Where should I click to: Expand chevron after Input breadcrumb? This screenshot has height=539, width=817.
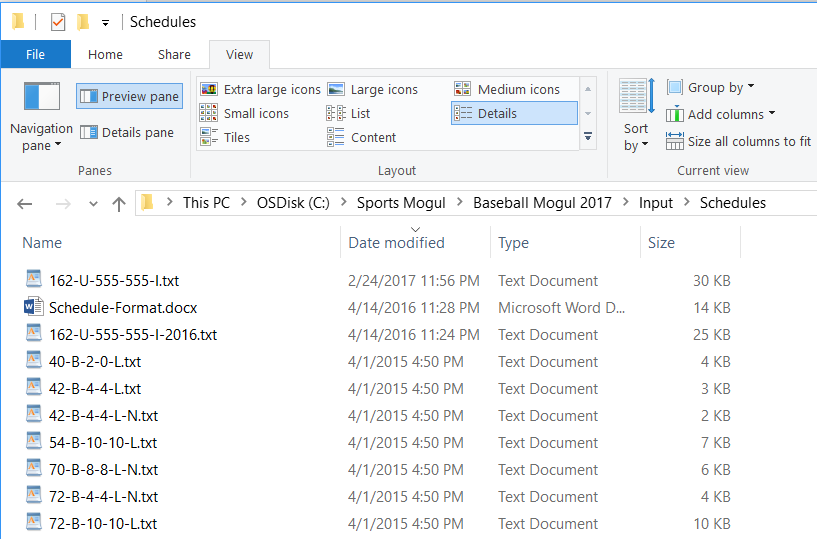[687, 202]
